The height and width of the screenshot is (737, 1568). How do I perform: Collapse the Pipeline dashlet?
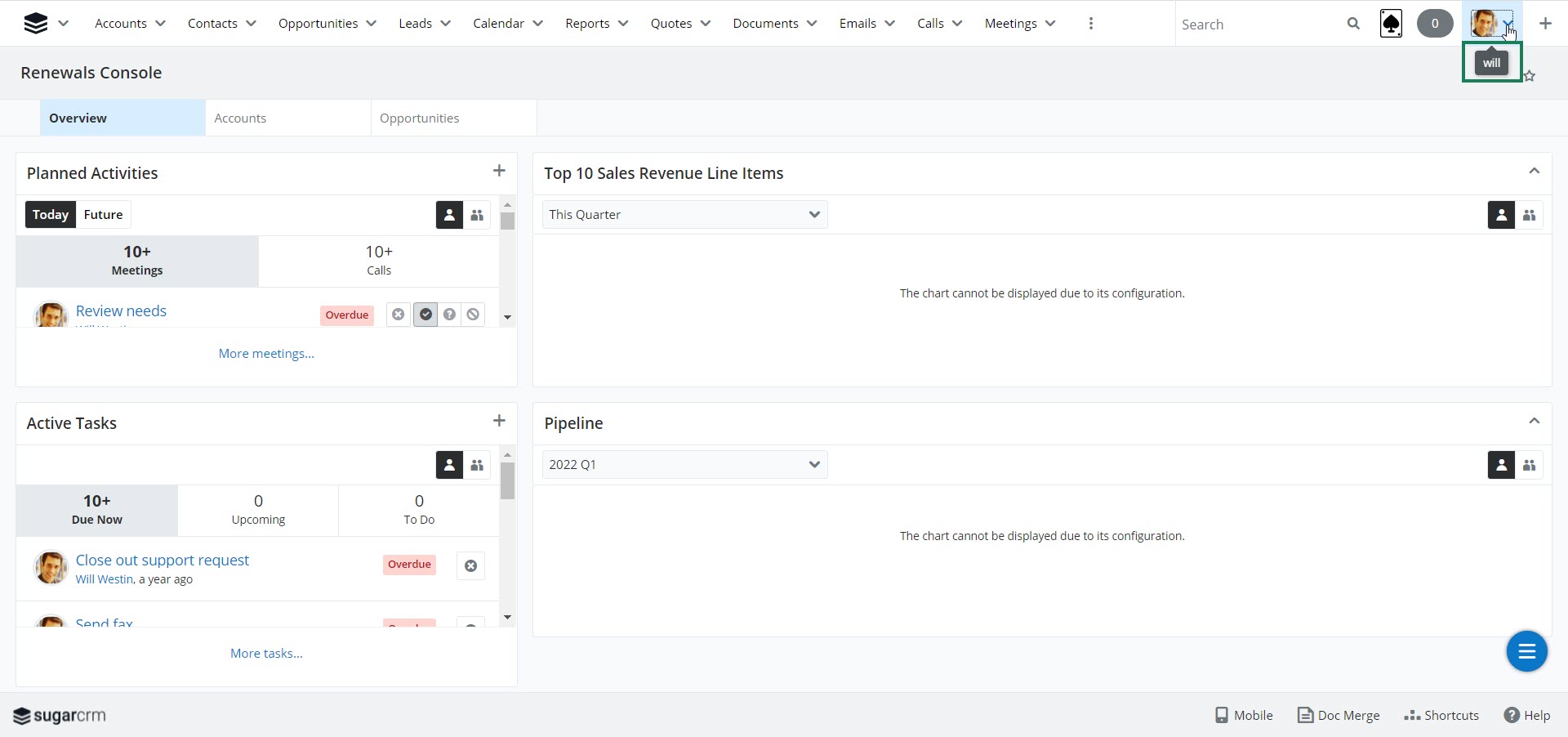pyautogui.click(x=1534, y=422)
